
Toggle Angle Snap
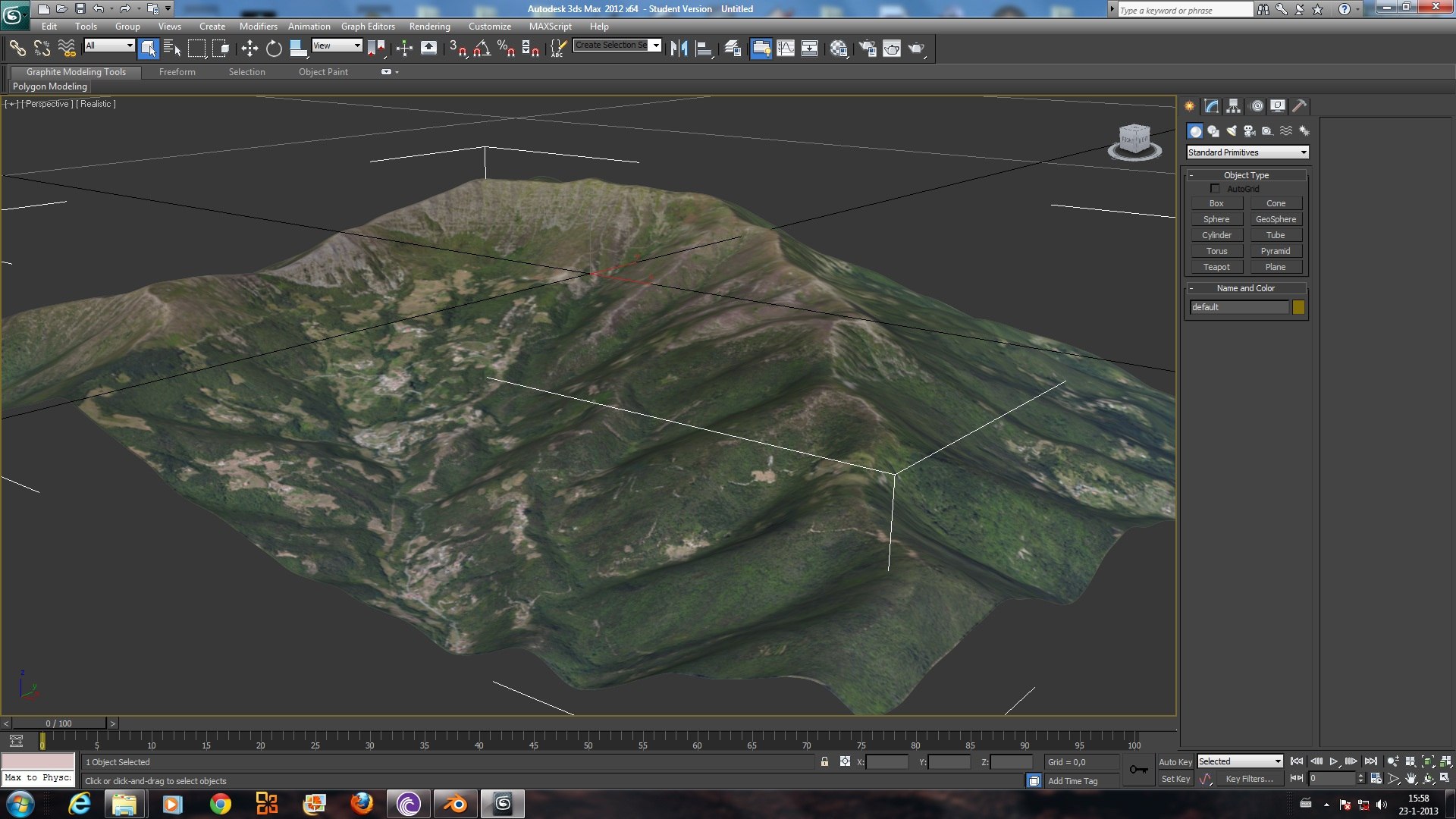pyautogui.click(x=482, y=49)
